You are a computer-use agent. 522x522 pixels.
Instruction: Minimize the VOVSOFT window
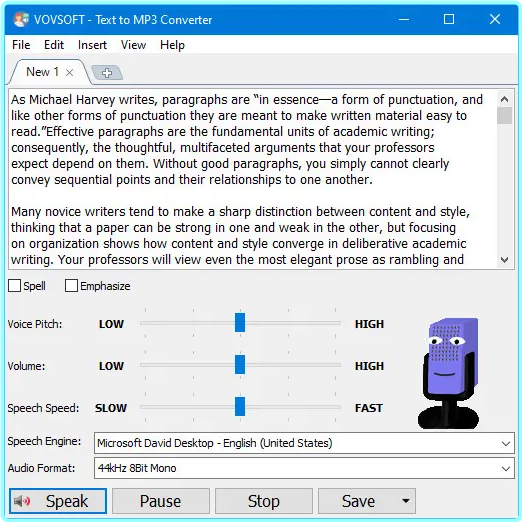tap(404, 19)
